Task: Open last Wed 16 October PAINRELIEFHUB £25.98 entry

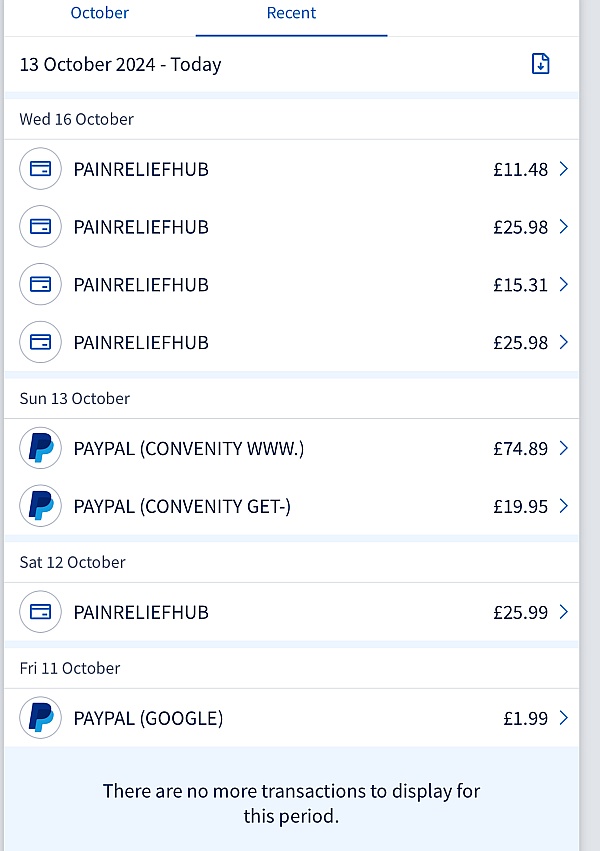Action: [292, 342]
